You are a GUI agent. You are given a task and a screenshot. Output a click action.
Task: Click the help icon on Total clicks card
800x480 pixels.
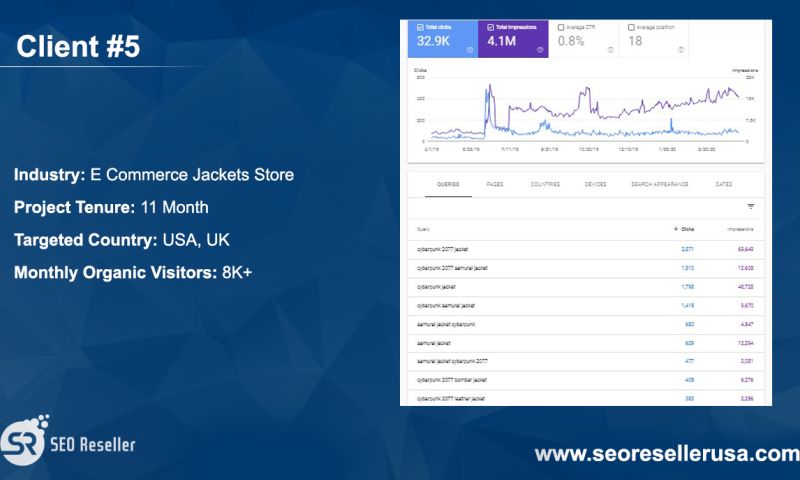pyautogui.click(x=470, y=49)
